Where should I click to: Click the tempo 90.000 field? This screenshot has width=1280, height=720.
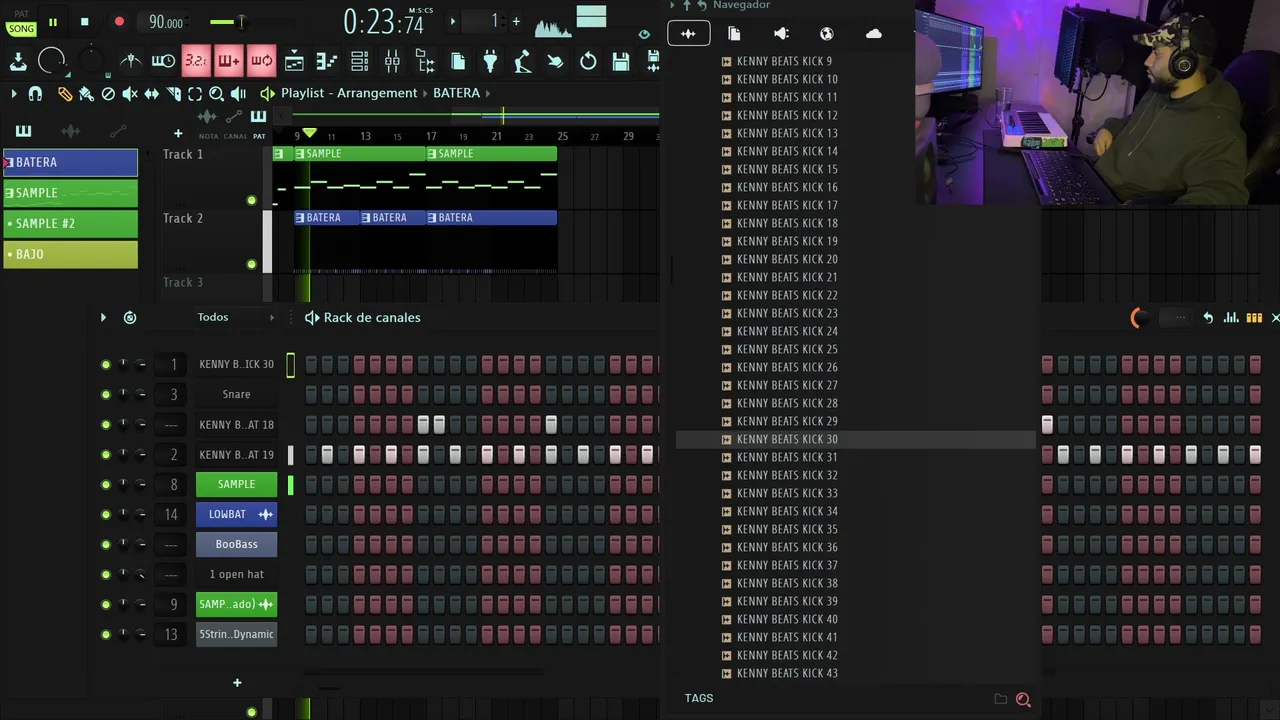[x=166, y=22]
